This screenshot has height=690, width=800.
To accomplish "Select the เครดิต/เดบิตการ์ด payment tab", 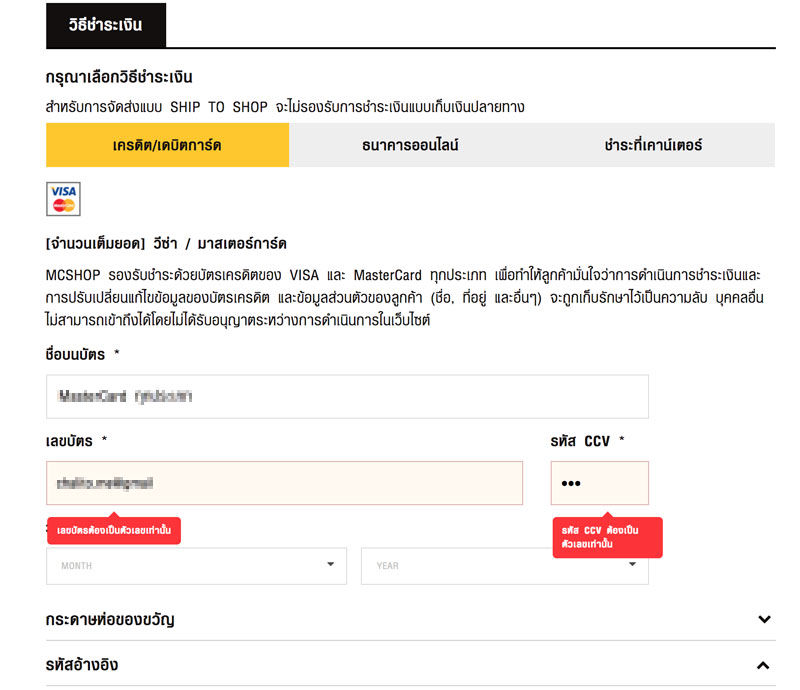I will [167, 145].
